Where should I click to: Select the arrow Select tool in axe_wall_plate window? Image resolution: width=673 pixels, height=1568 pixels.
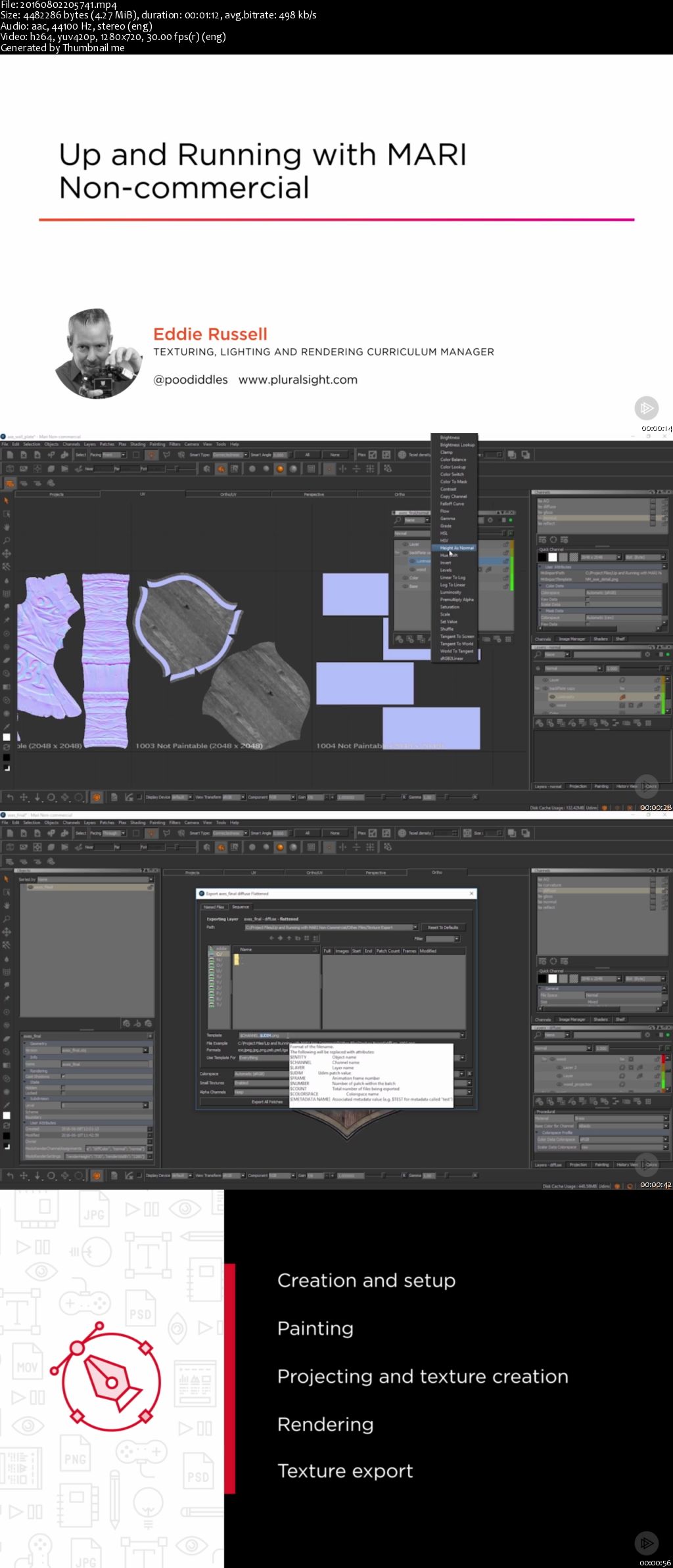7,501
